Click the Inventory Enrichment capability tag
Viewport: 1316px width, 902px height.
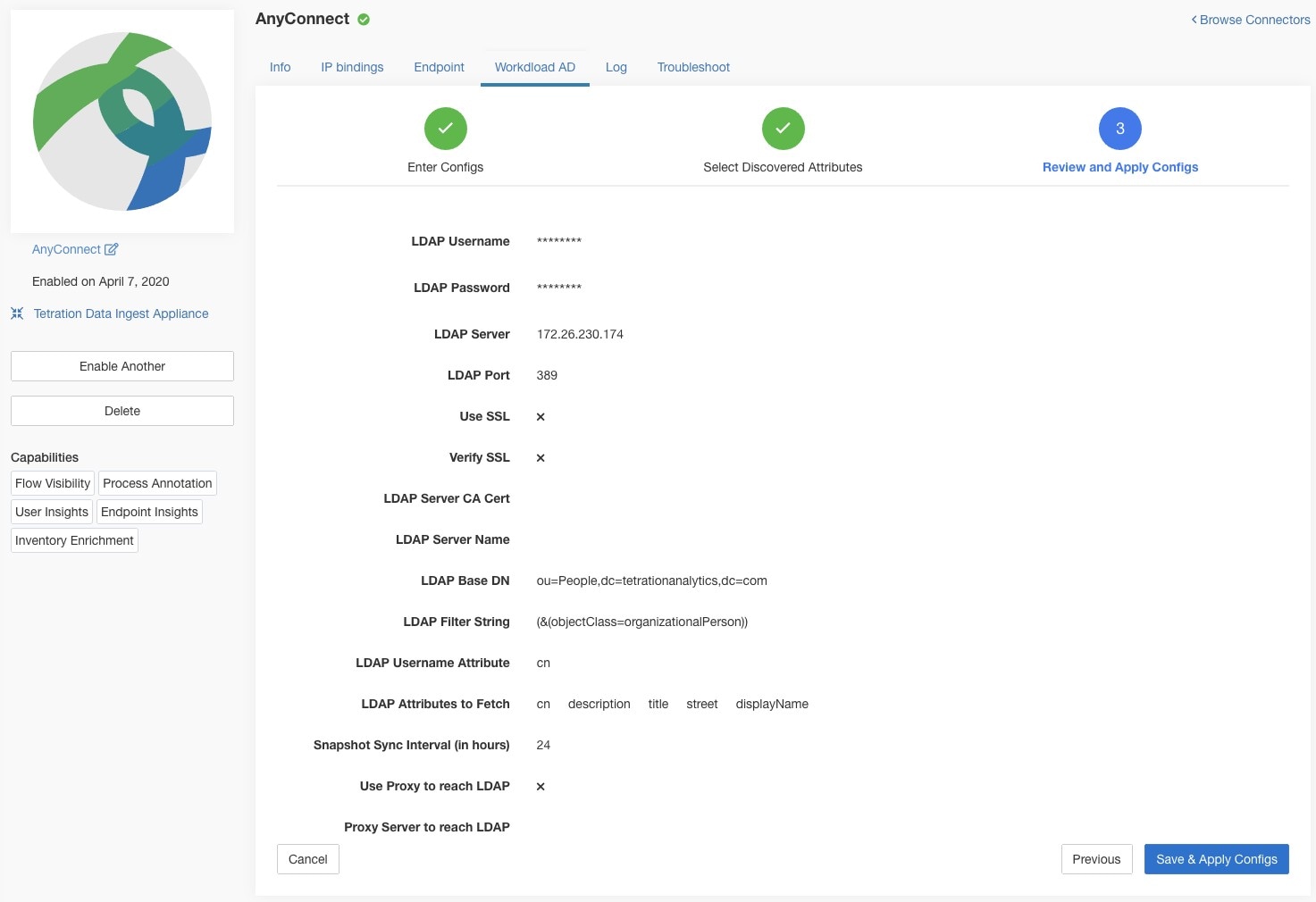tap(74, 540)
